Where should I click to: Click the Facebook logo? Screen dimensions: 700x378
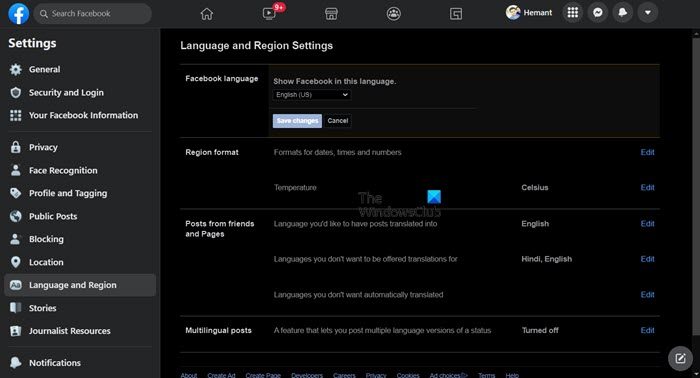pos(19,13)
